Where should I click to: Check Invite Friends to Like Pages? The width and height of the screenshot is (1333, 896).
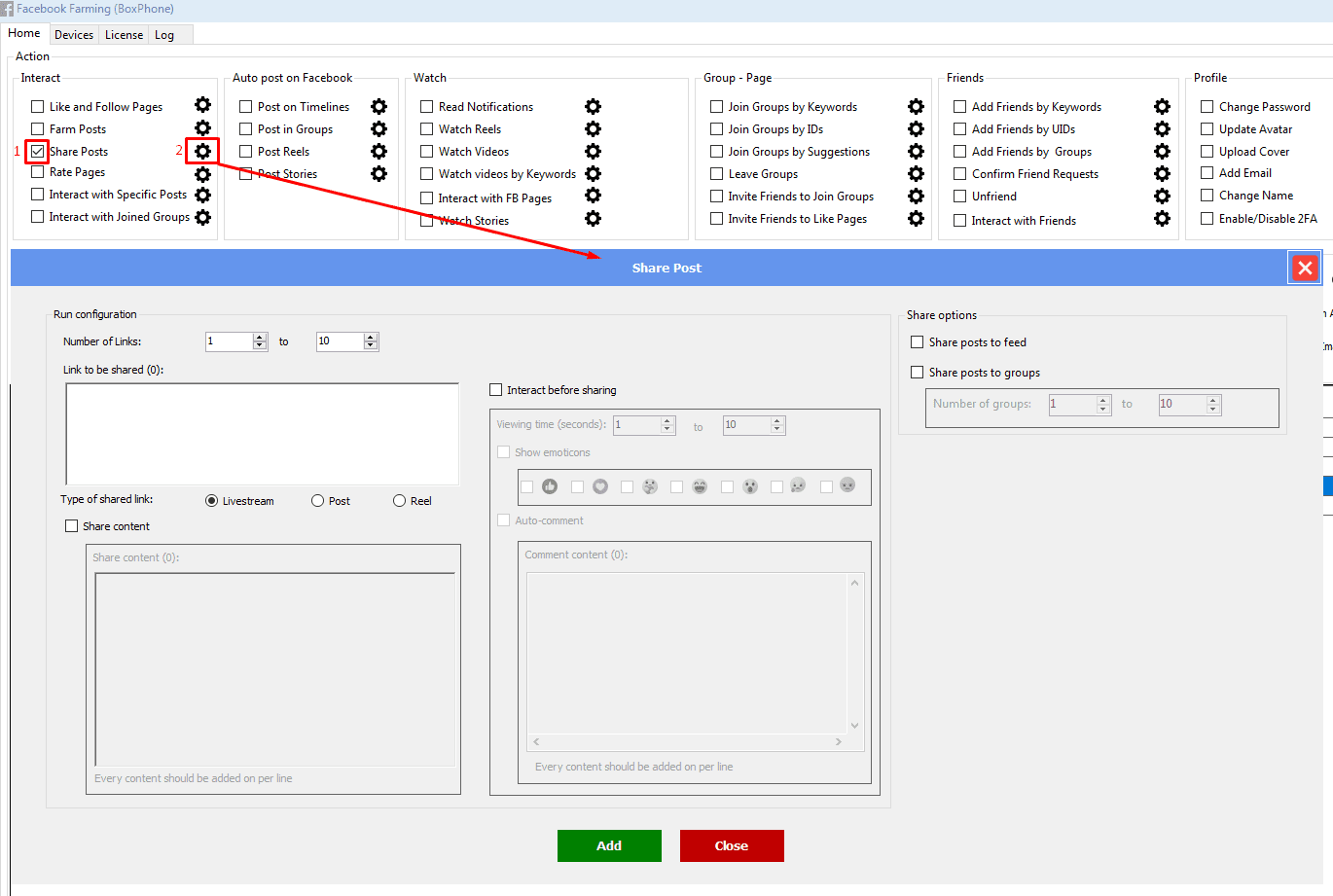pos(716,218)
